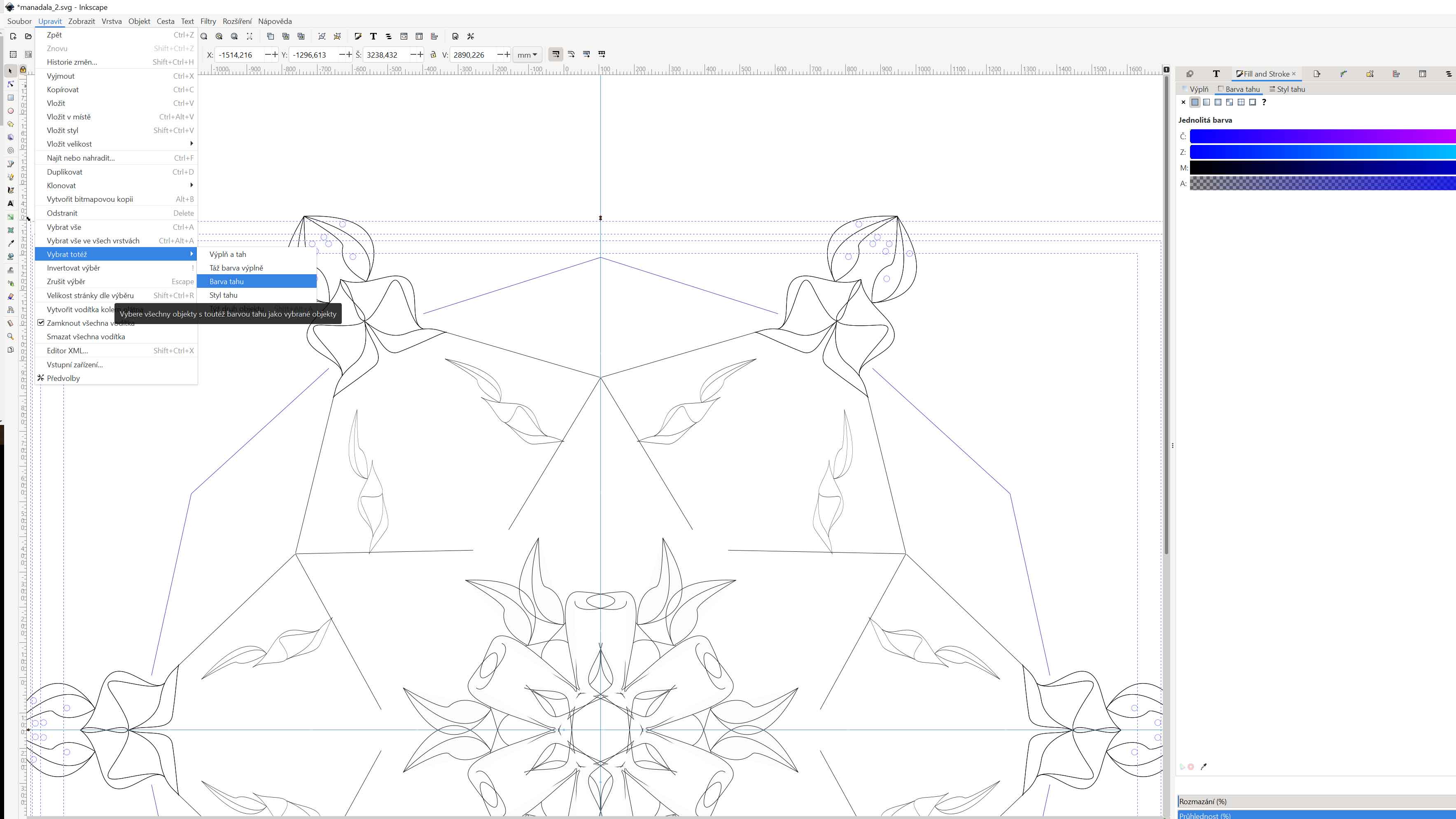Image resolution: width=1456 pixels, height=819 pixels.
Task: Click the XML editor toolbar icon
Action: coord(404,36)
